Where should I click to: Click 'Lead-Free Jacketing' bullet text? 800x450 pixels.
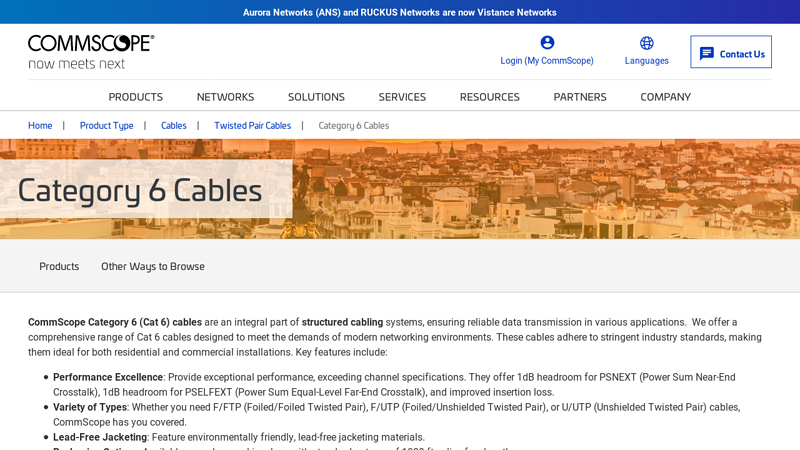(100, 437)
